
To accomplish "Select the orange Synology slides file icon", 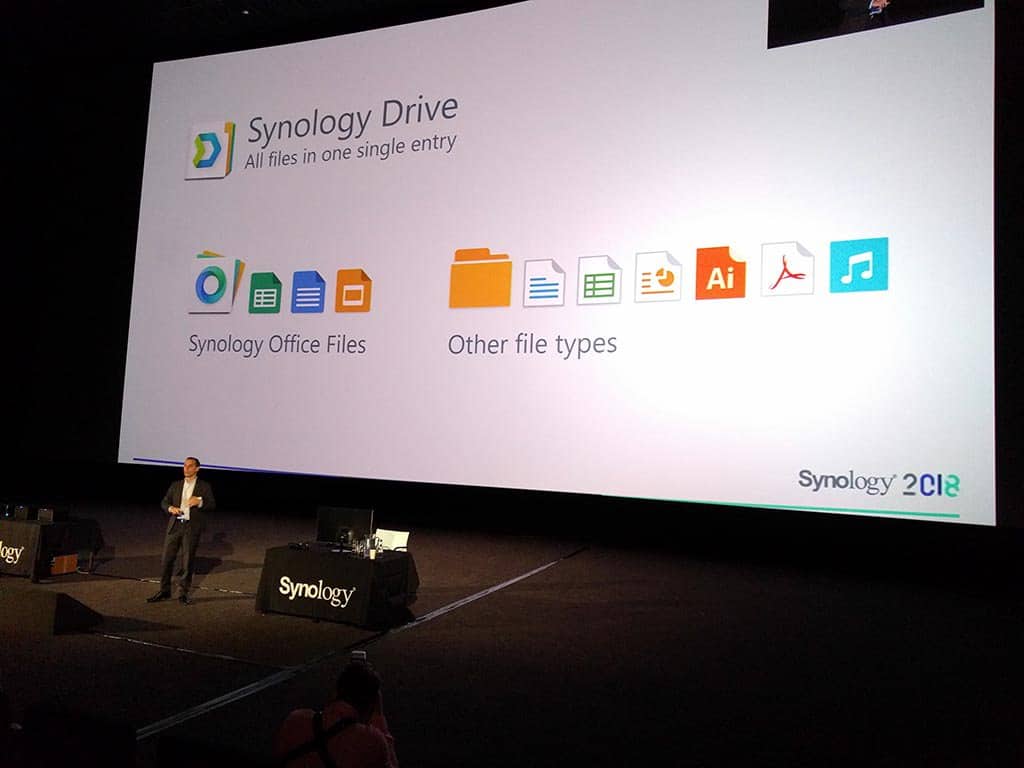I will (353, 291).
